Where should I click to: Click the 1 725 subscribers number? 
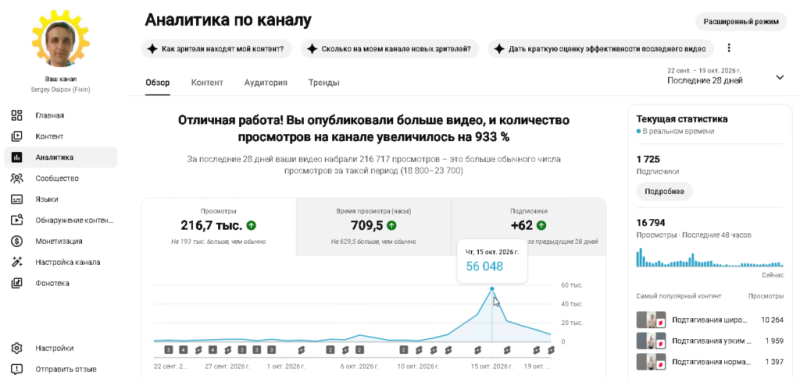(x=648, y=160)
